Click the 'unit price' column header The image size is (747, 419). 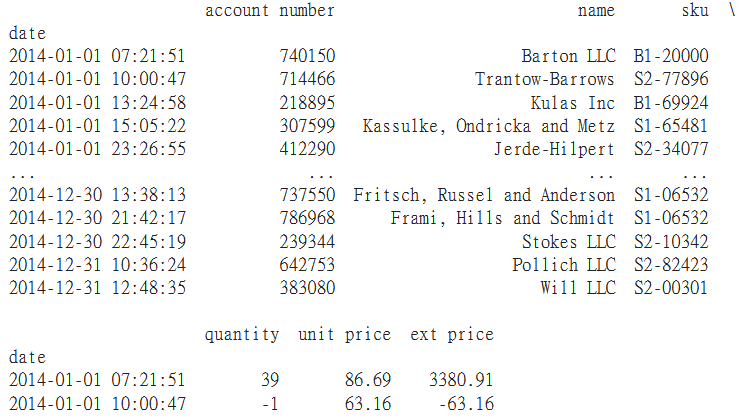(344, 335)
